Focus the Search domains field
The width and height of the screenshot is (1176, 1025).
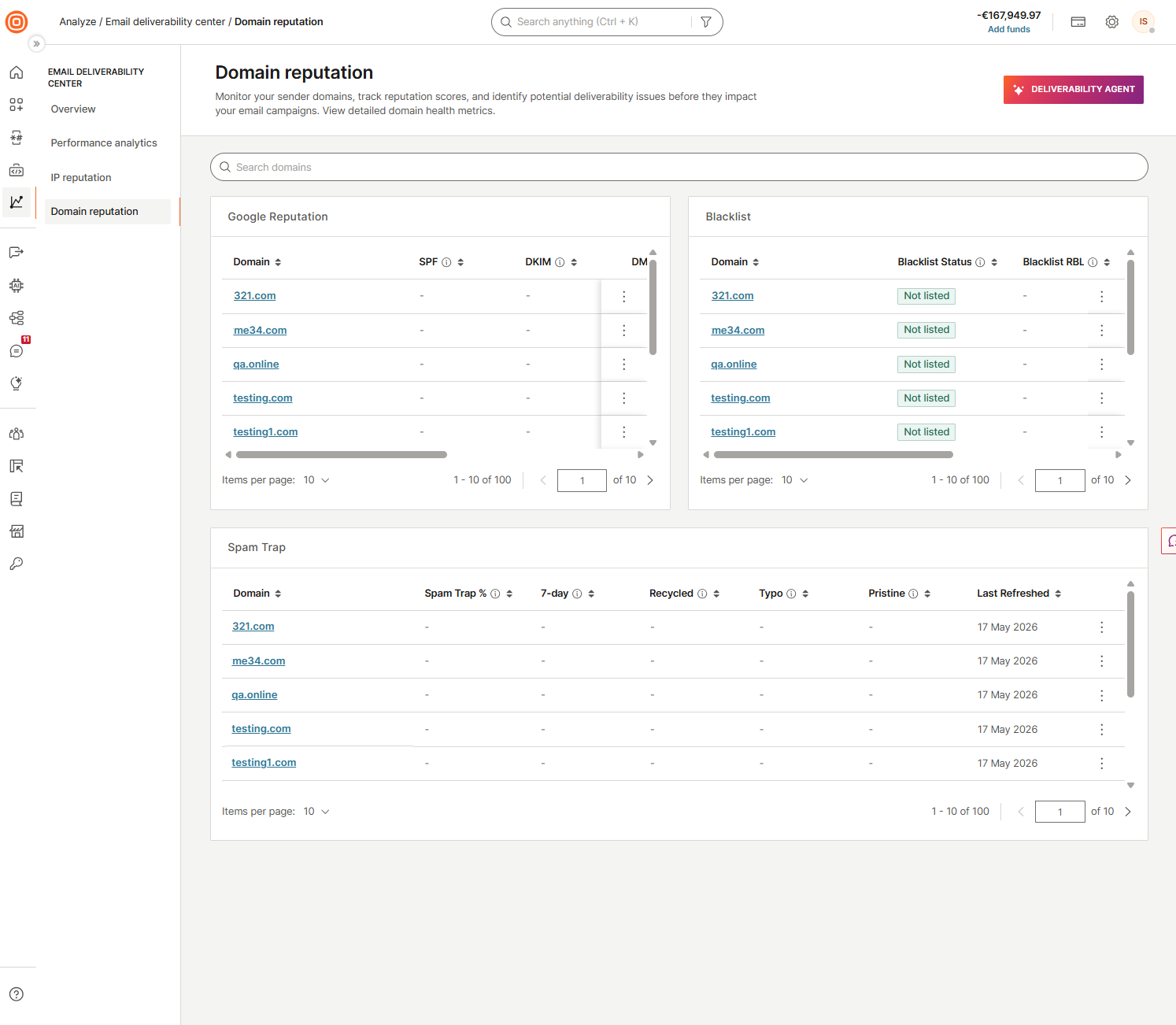click(679, 167)
